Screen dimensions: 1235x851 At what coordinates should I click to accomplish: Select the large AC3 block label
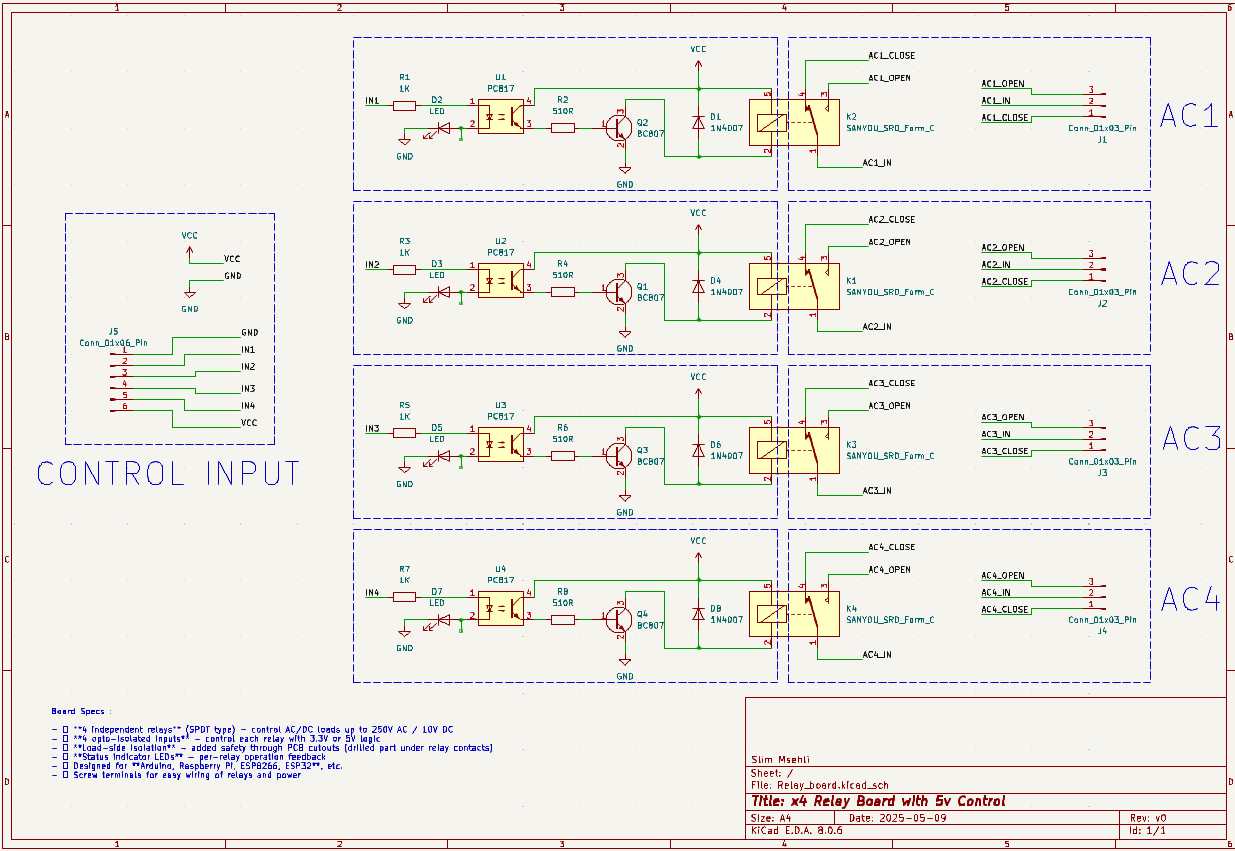(1190, 438)
